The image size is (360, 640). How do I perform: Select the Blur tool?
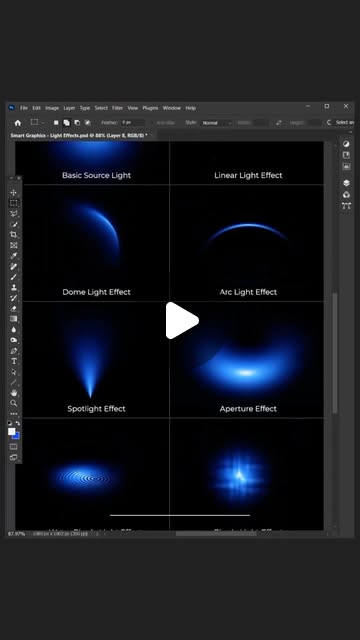[14, 330]
